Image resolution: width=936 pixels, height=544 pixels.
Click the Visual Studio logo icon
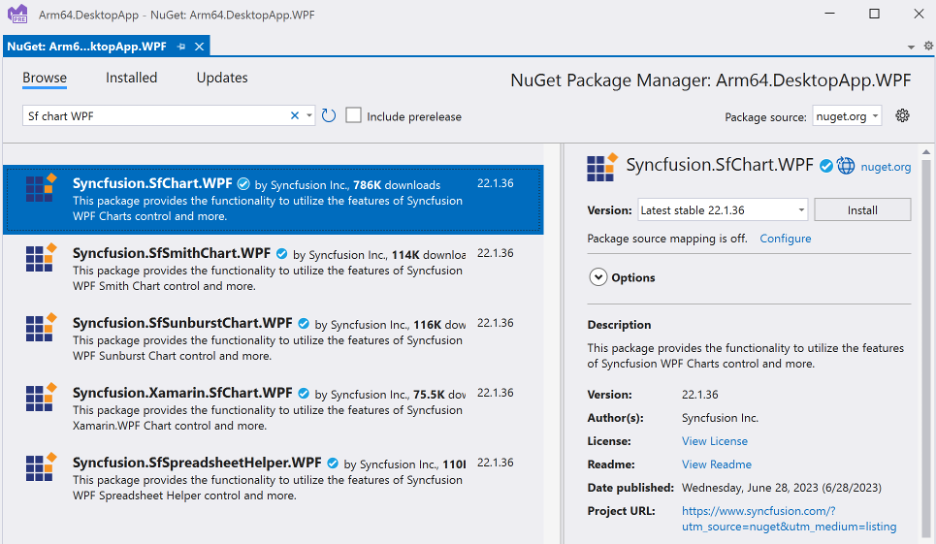(x=17, y=14)
